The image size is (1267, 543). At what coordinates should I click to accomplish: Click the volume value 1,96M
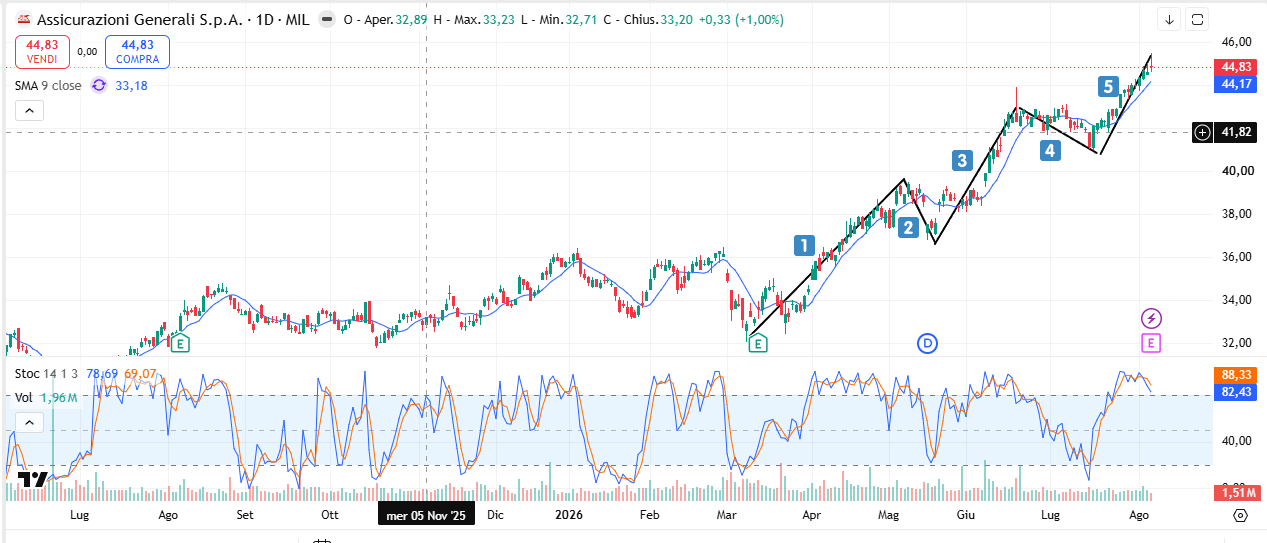tap(58, 397)
